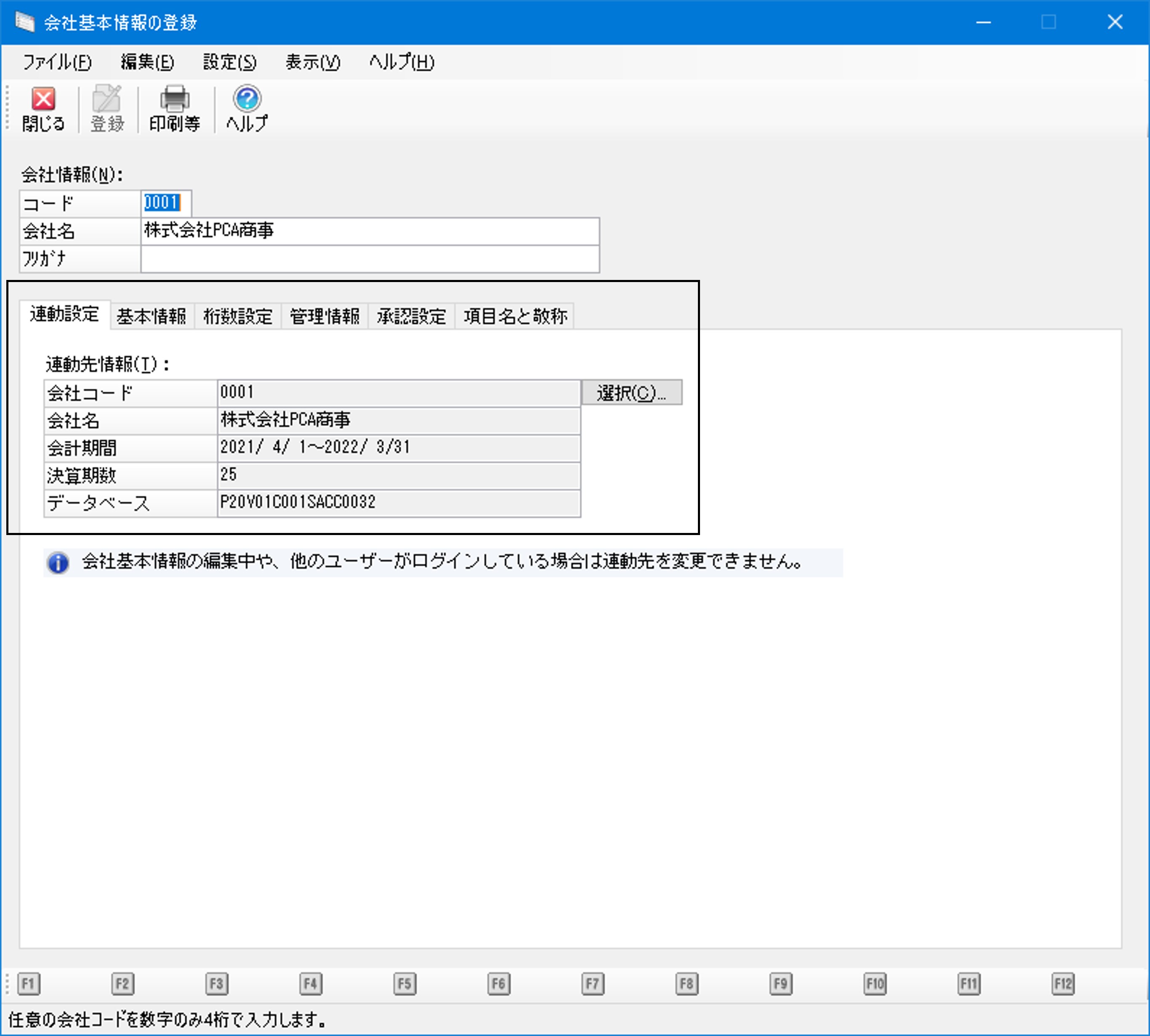The height and width of the screenshot is (1036, 1150).
Task: Open the 編集(E) menu
Action: click(147, 62)
